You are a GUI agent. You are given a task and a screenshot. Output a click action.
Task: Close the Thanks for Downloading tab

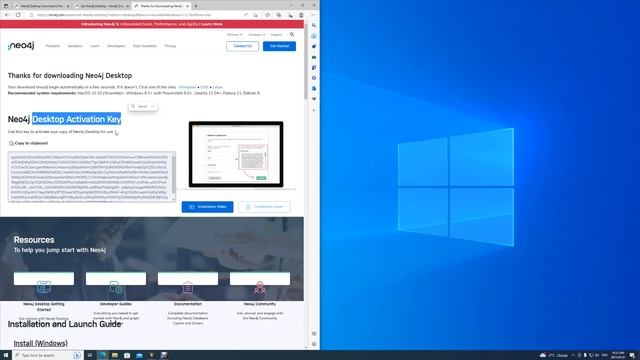[x=187, y=6]
